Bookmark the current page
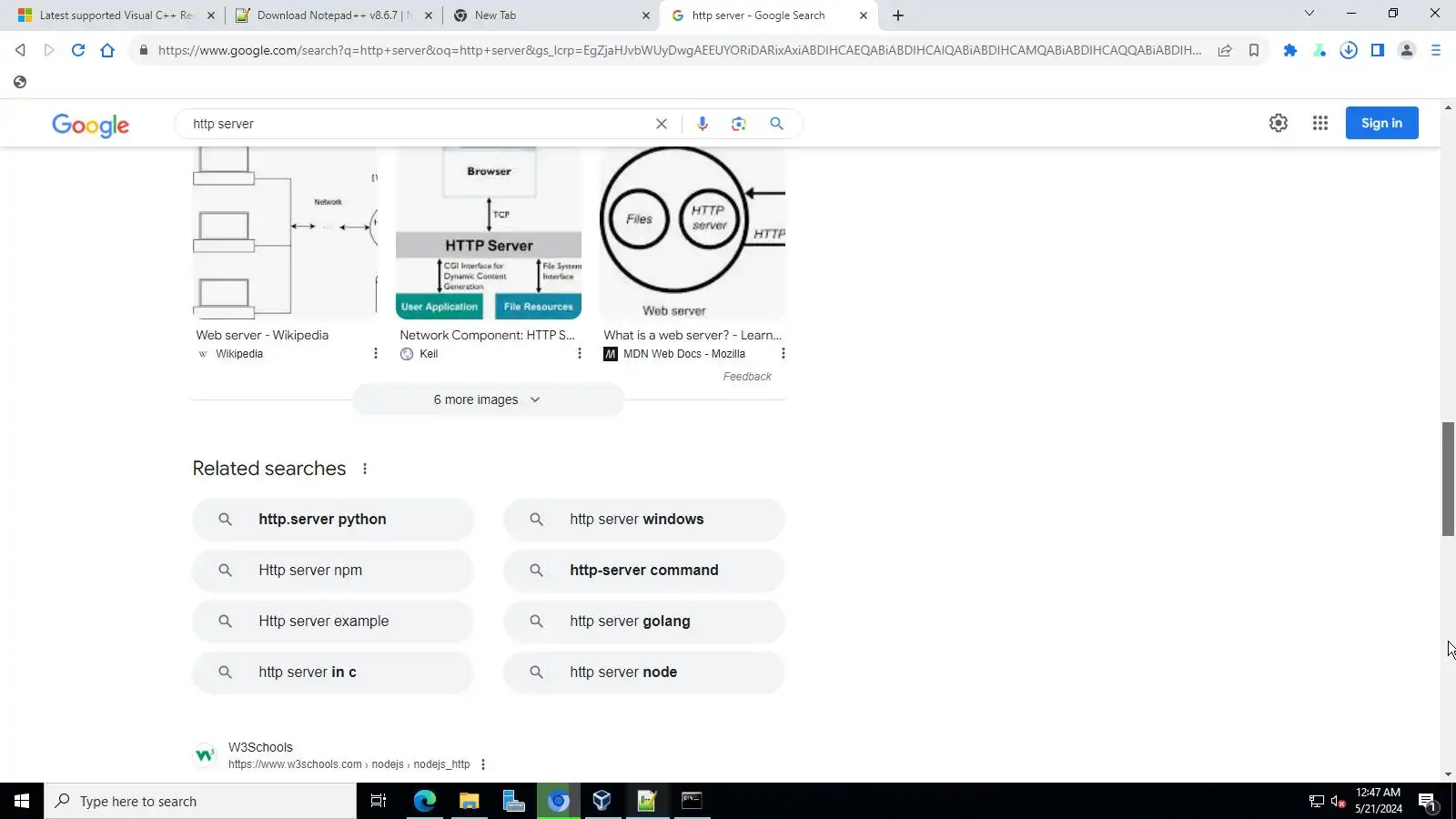1456x819 pixels. coord(1254,50)
